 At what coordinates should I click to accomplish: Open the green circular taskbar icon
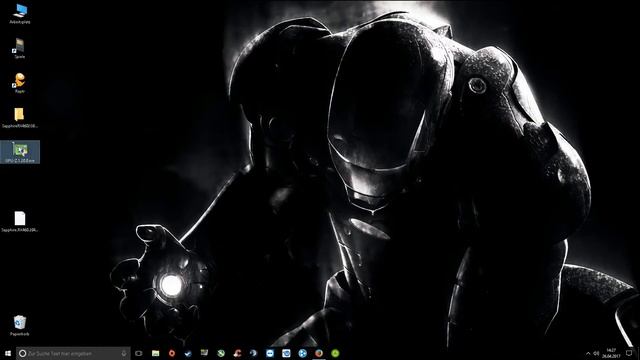335,353
